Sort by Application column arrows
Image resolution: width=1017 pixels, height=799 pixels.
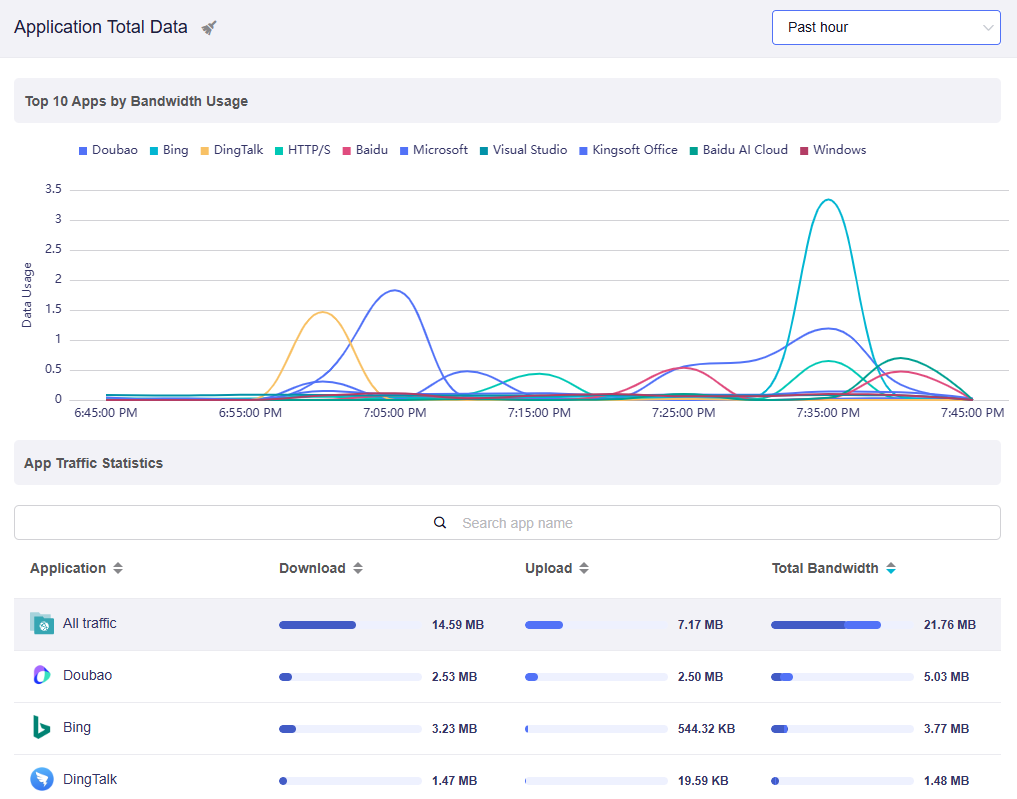[118, 569]
